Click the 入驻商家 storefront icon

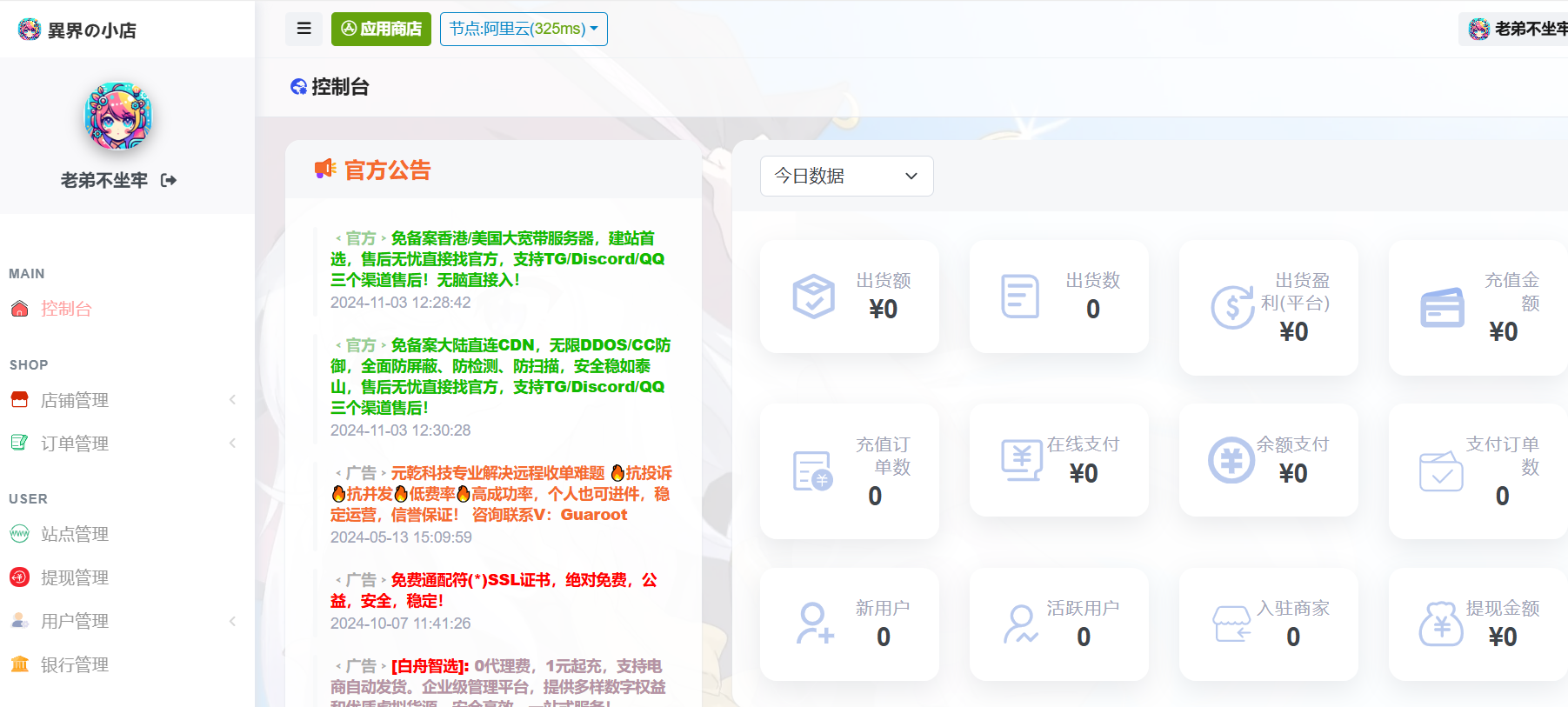1231,624
